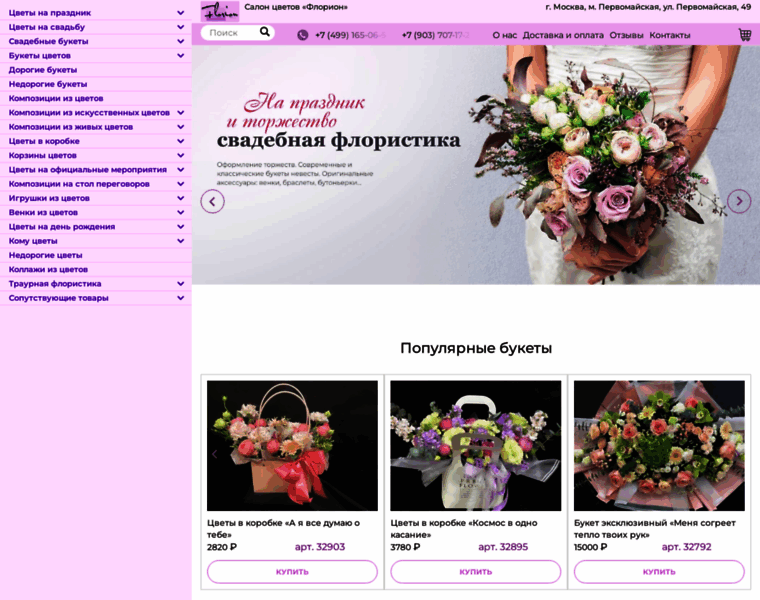Click the search magnifier icon

(265, 32)
